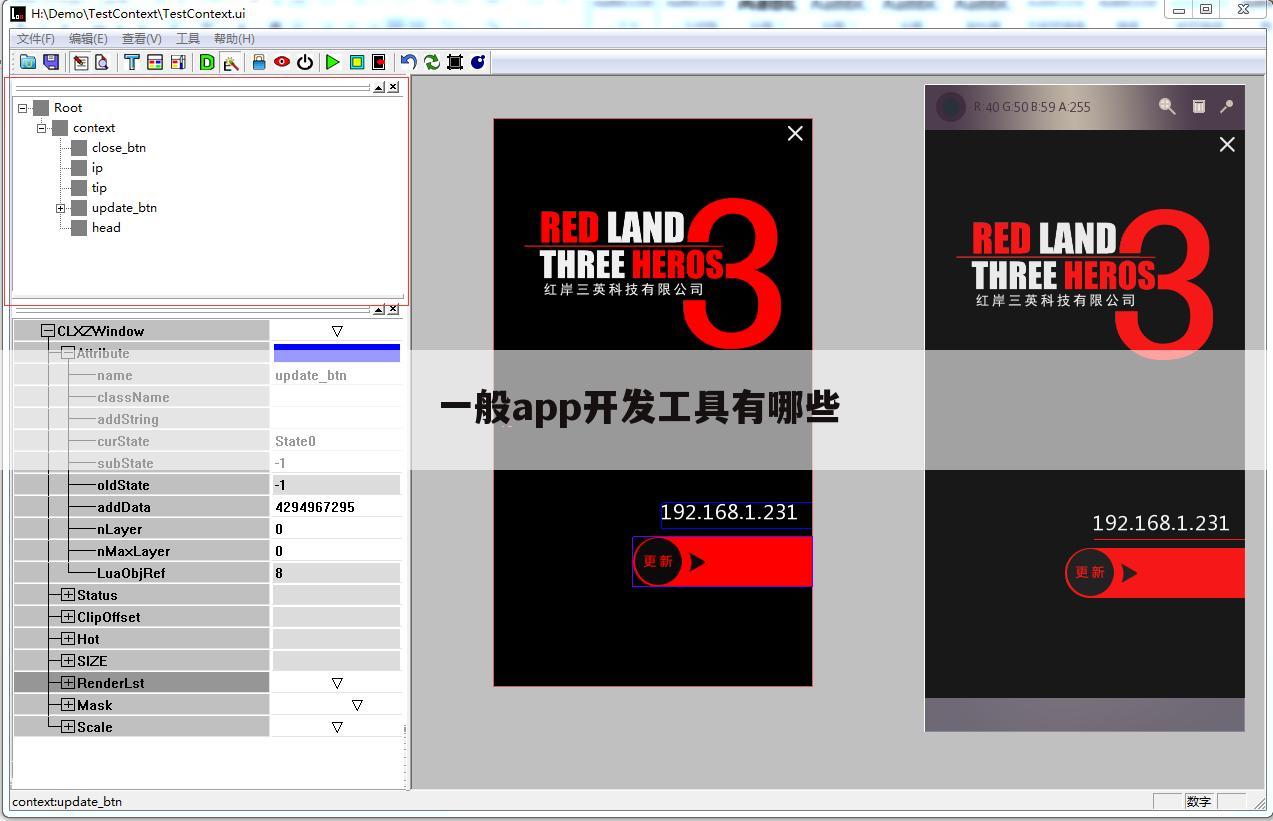Click the colored grid layout icon
The image size is (1273, 821).
click(x=155, y=62)
